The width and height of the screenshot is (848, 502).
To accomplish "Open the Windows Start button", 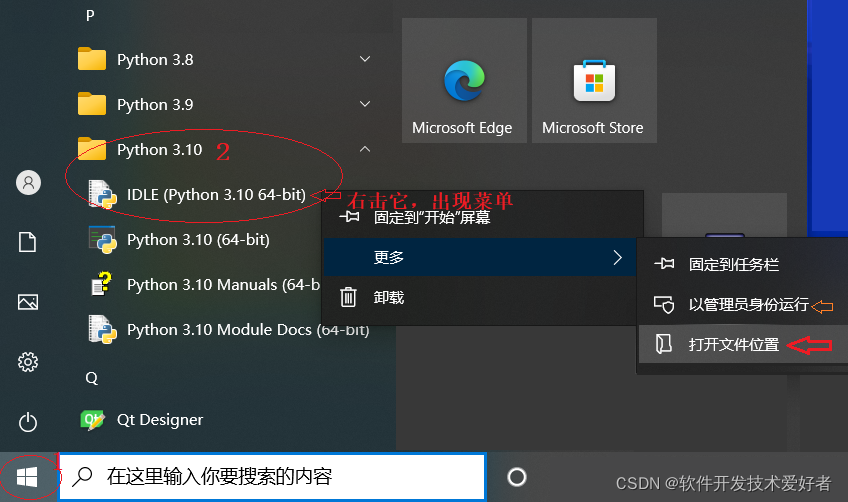I will pos(27,477).
